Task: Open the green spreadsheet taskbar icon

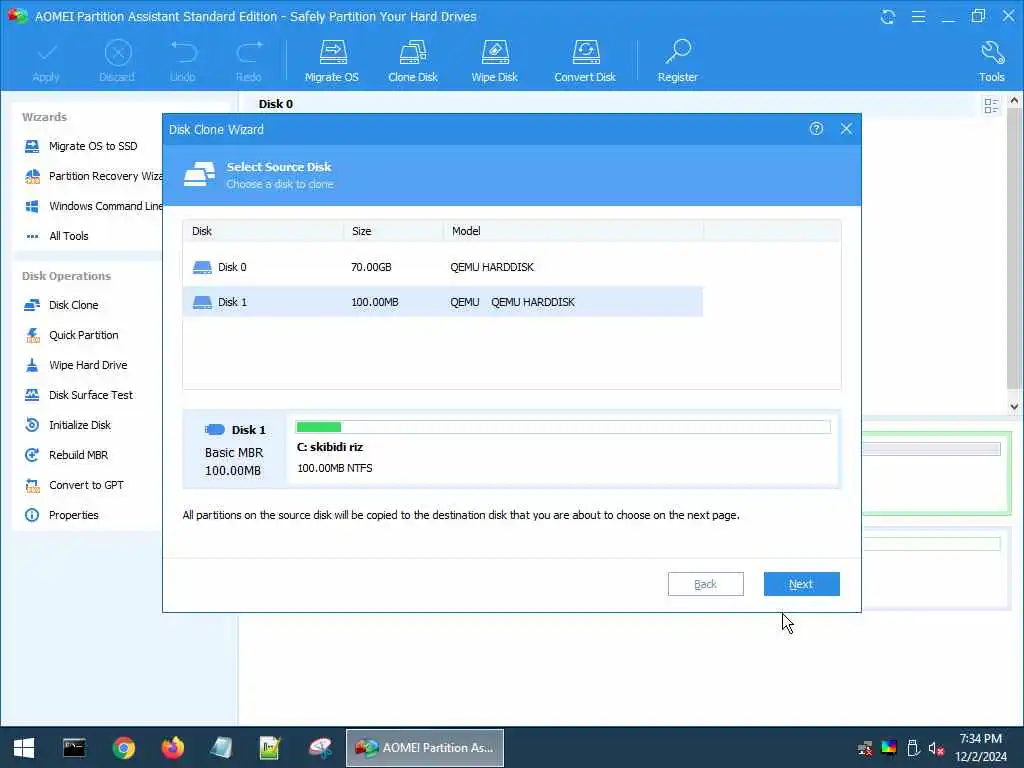Action: (x=270, y=748)
